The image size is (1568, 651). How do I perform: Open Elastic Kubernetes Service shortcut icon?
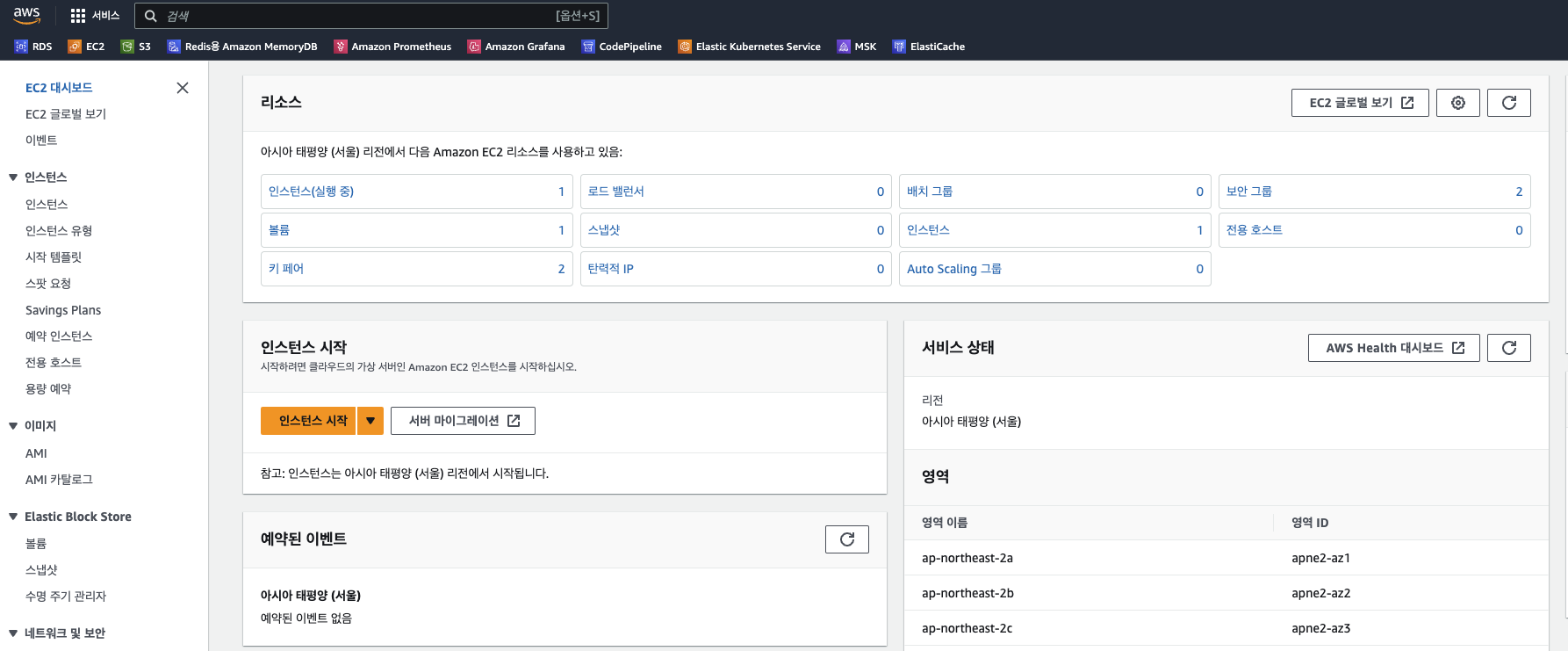[x=685, y=47]
